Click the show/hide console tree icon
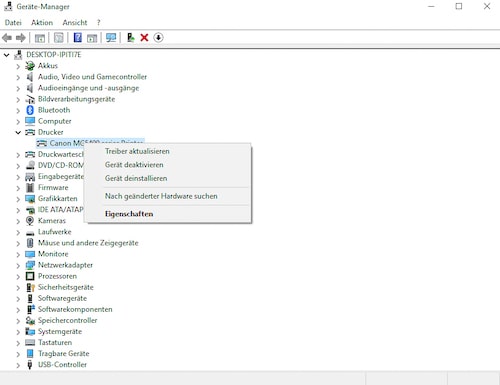This screenshot has height=385, width=500. pos(40,38)
